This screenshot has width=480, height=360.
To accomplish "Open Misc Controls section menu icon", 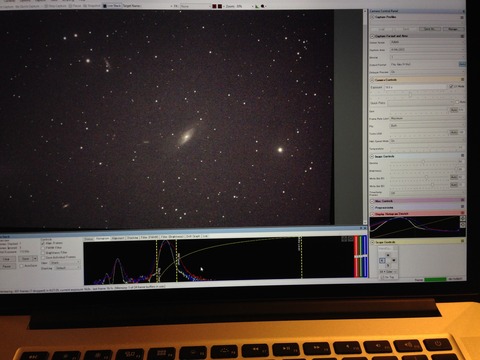I will coord(462,200).
